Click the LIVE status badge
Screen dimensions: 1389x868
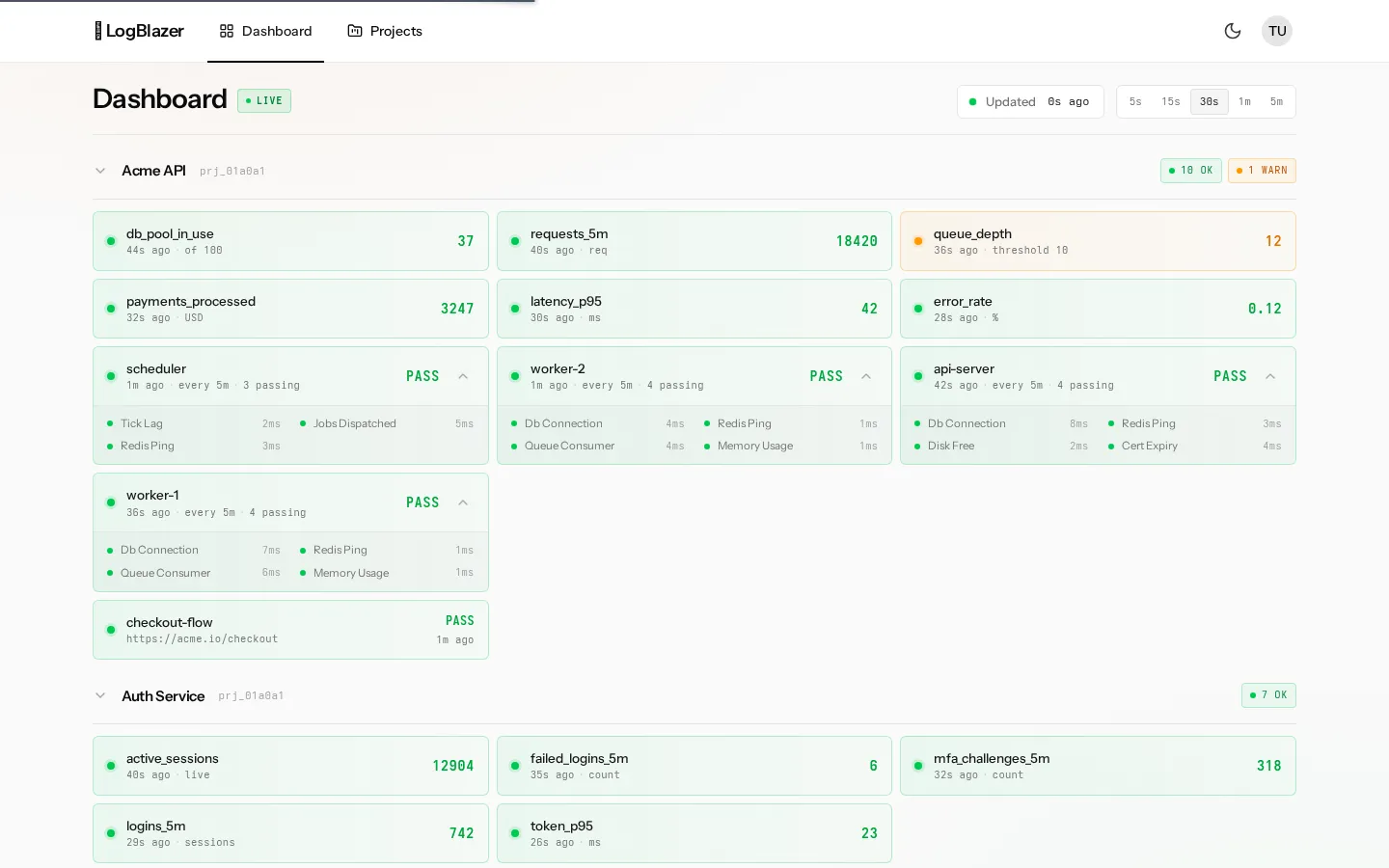point(264,100)
